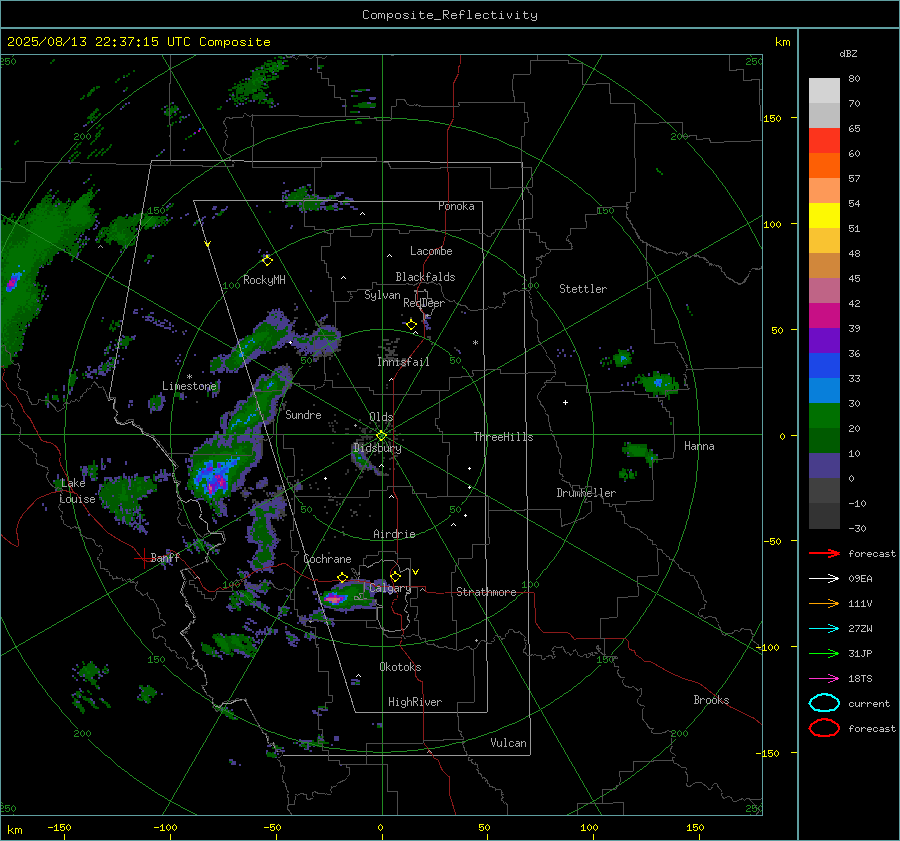
Task: Click the -150 tick on bottom km axis
Action: (x=59, y=827)
